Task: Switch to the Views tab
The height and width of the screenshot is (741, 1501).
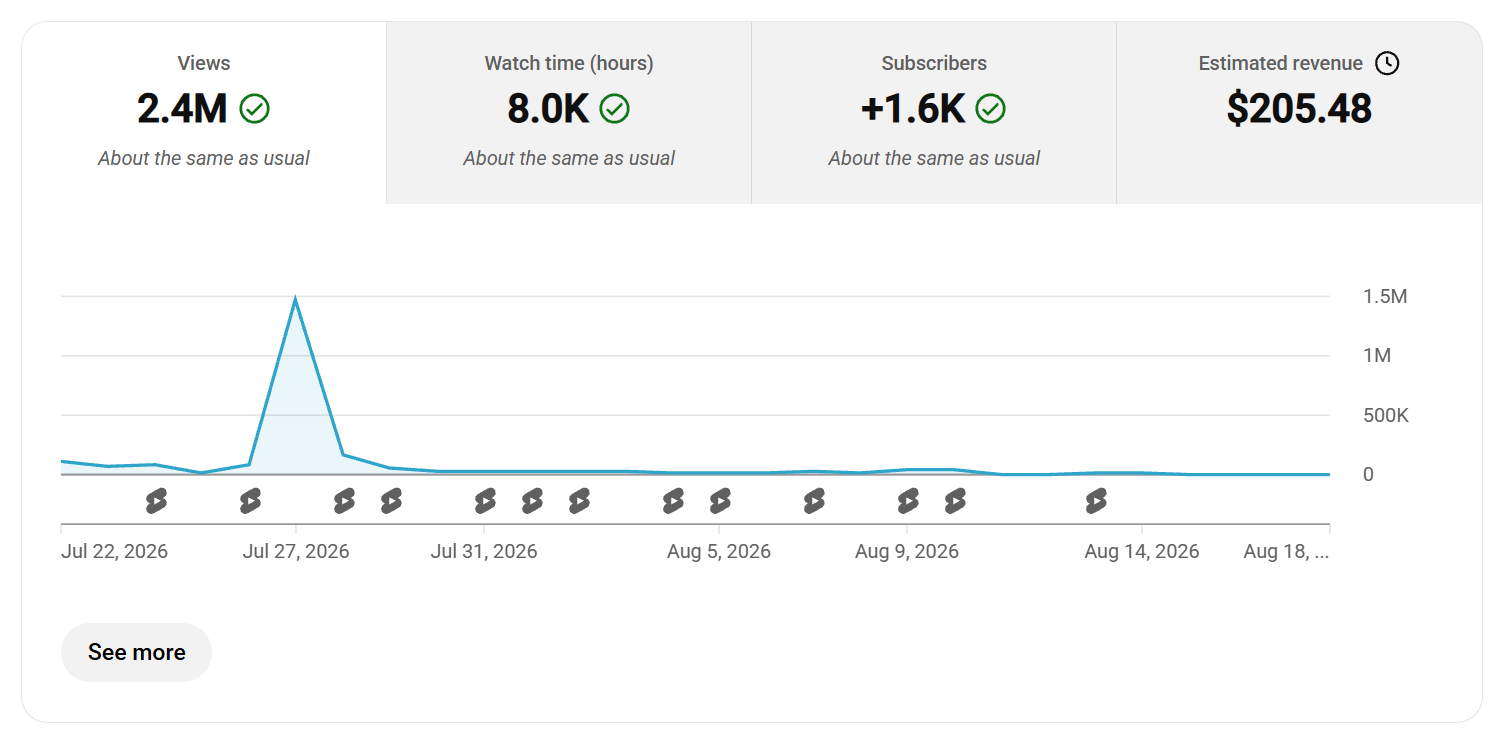Action: 204,113
